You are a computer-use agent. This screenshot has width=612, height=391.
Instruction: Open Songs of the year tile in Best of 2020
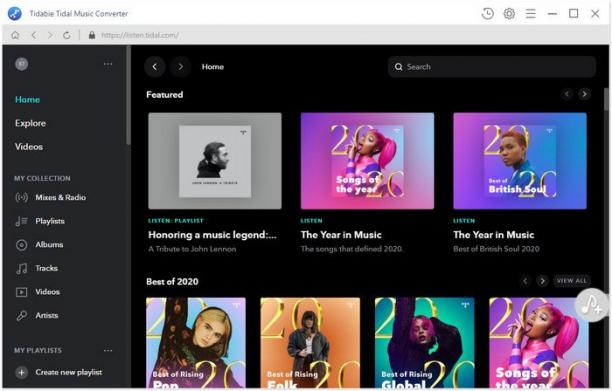[539, 343]
